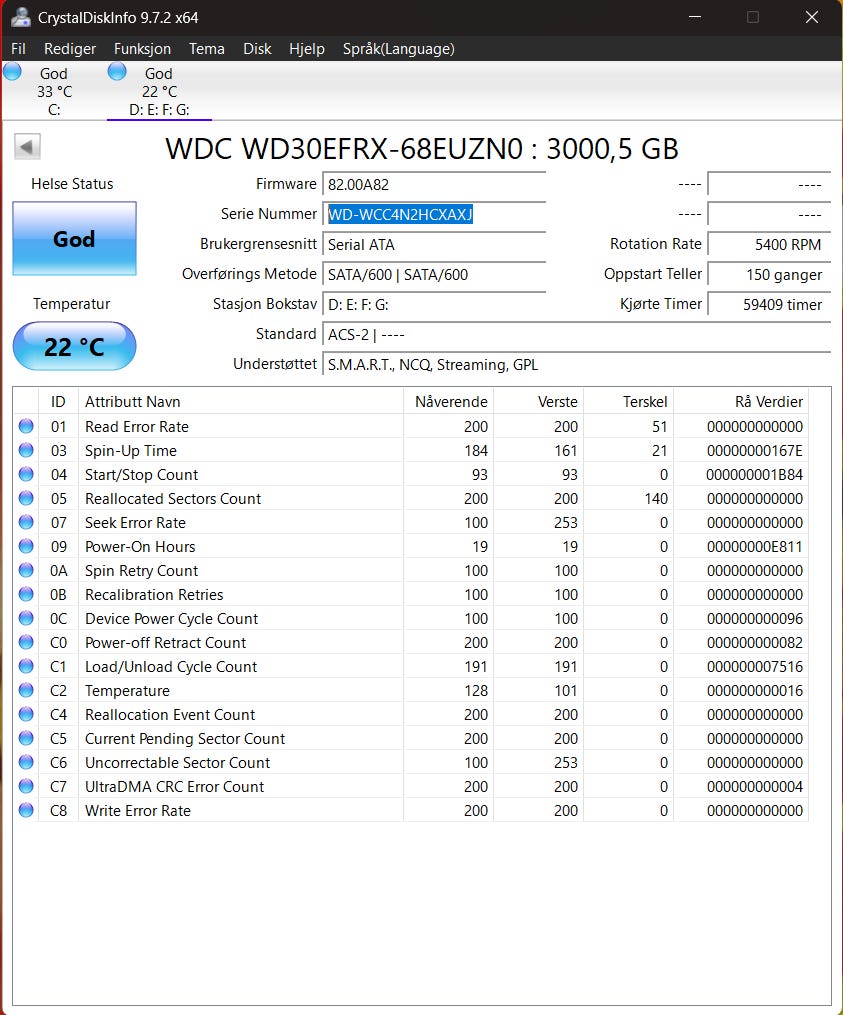Screen dimensions: 843x1015
Task: Click status orb for Current Pending Sector Count
Action: [x=26, y=737]
